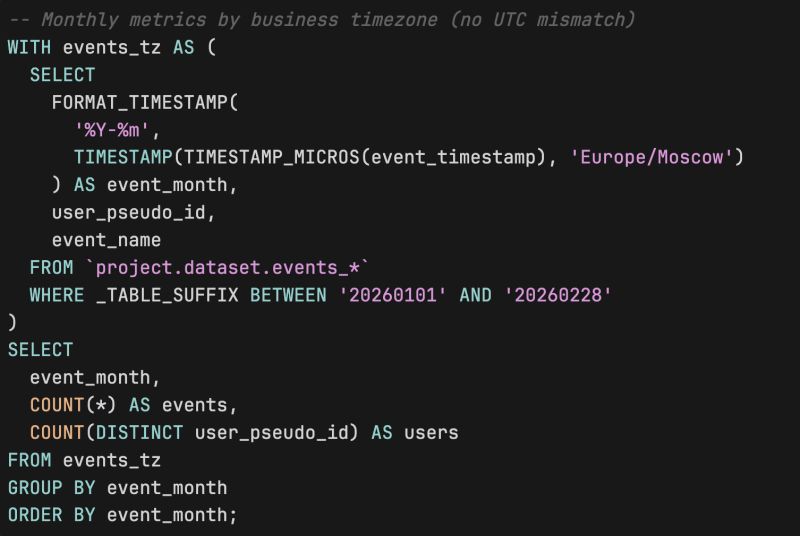Click the GROUP BY keyword
Viewport: 800px width, 536px height.
(x=51, y=488)
